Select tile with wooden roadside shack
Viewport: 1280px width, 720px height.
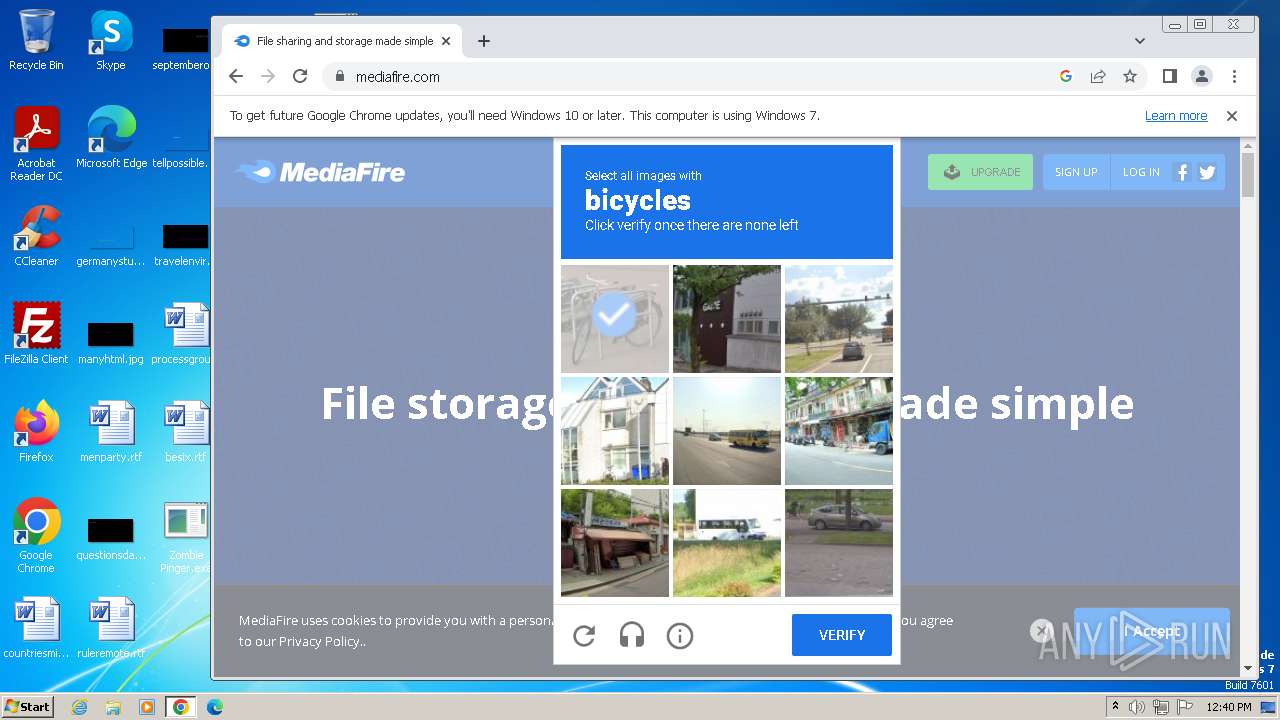coord(615,543)
